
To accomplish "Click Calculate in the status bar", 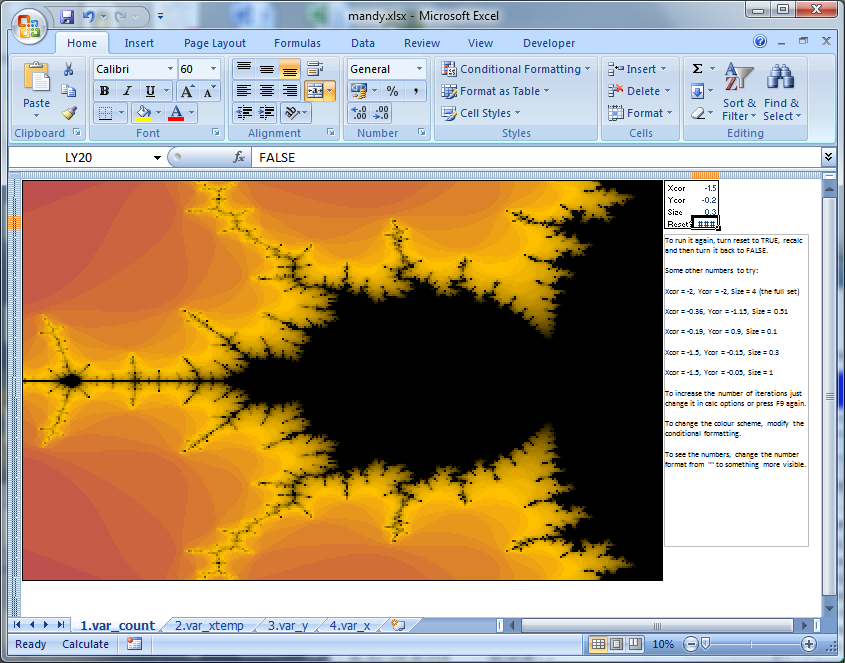I will coord(85,644).
